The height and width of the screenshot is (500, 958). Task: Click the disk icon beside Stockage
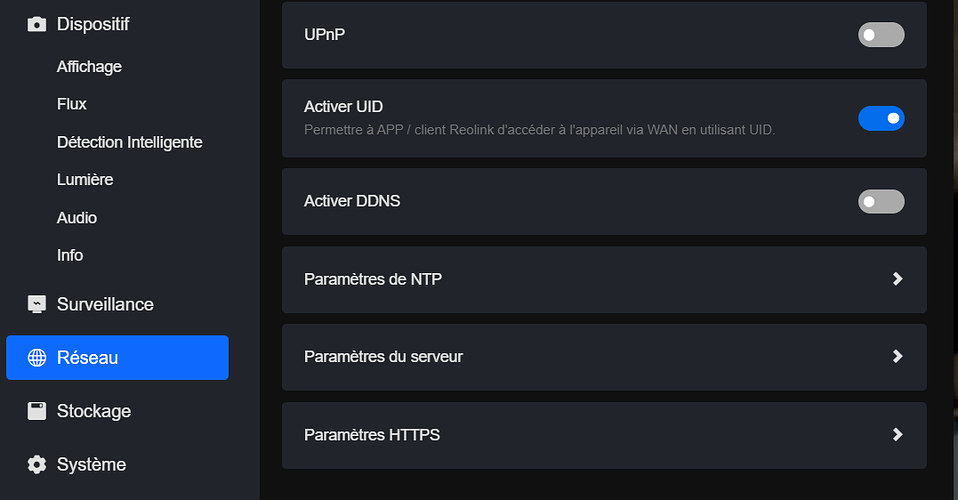tap(37, 411)
